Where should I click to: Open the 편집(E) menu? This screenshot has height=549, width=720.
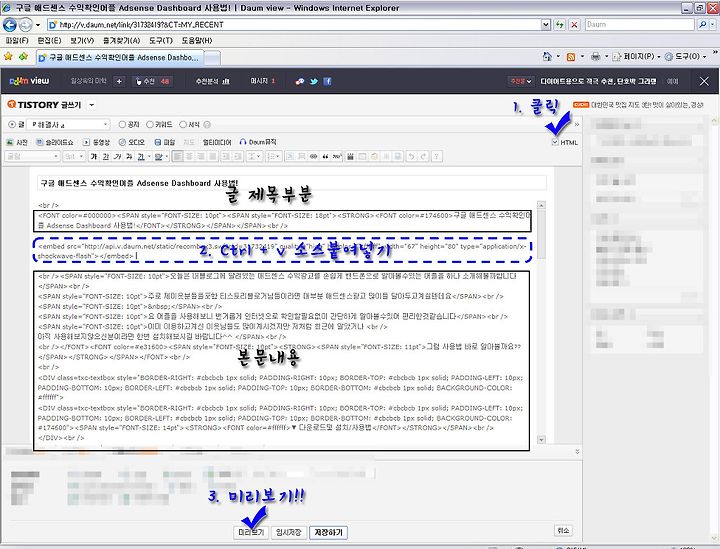tap(49, 40)
